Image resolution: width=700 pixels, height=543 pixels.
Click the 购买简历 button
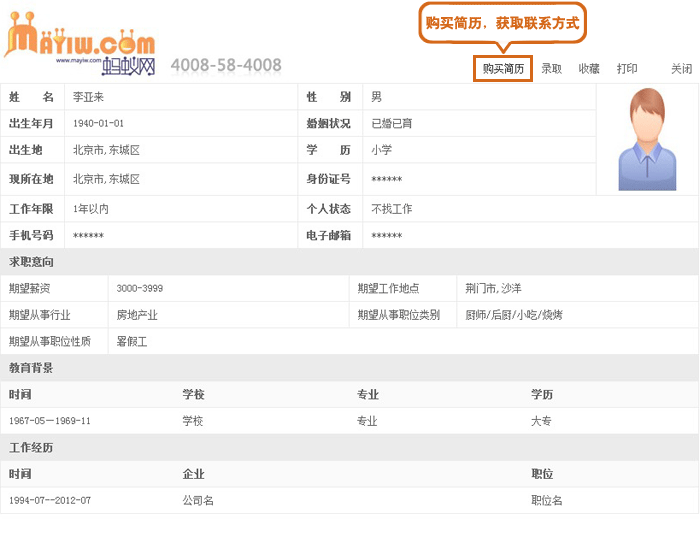tap(503, 69)
